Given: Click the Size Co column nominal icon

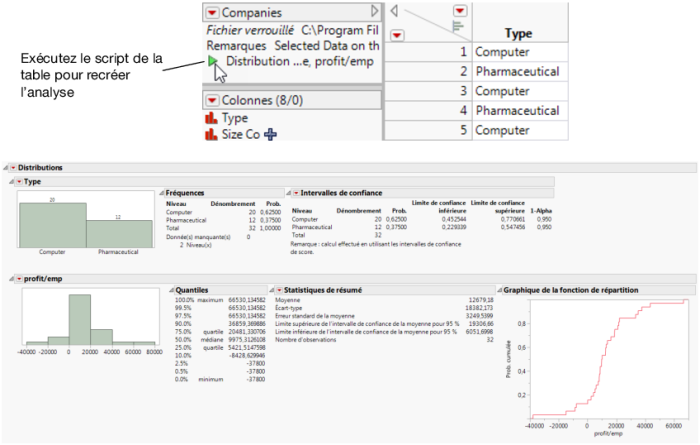Looking at the screenshot, I should [211, 135].
